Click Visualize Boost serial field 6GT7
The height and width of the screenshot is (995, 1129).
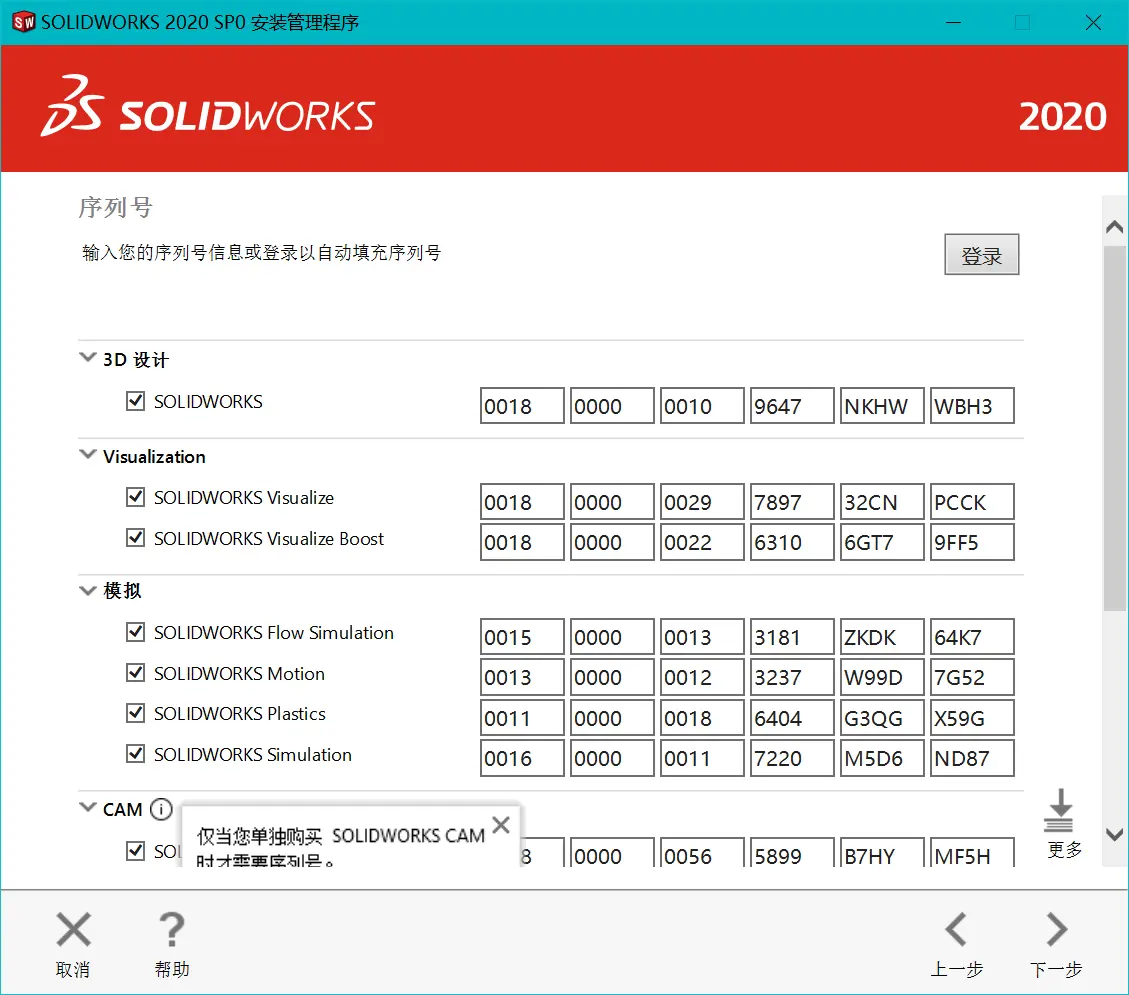pyautogui.click(x=882, y=542)
